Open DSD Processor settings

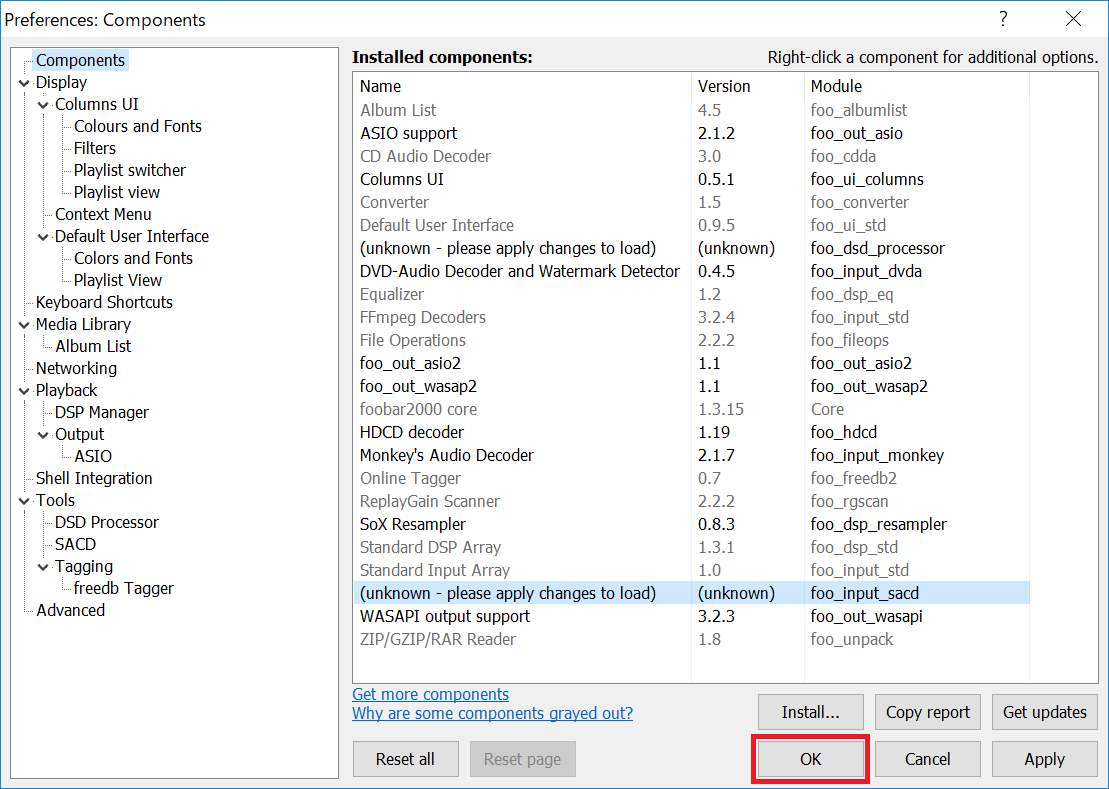tap(107, 522)
